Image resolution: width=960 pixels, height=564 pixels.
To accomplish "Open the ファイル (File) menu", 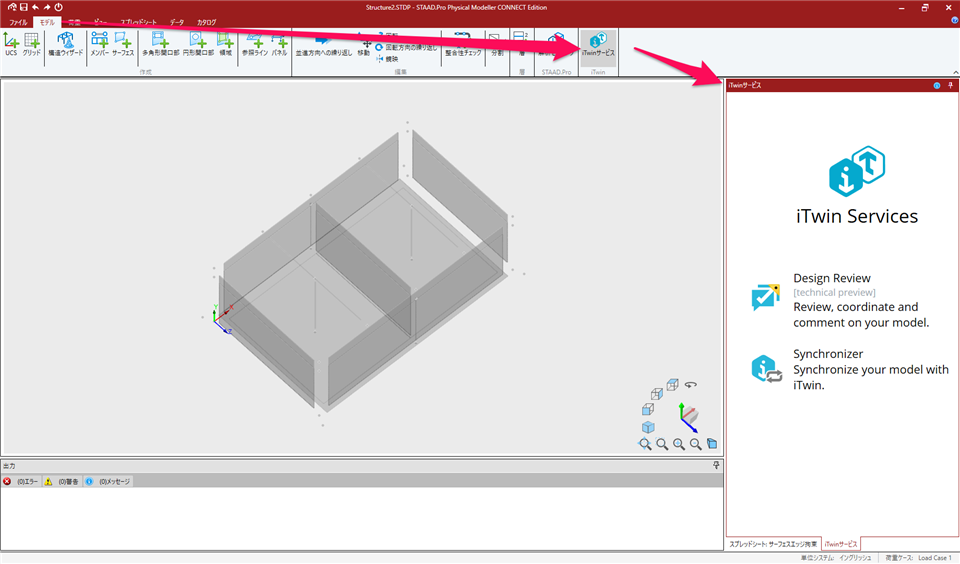I will tap(18, 22).
